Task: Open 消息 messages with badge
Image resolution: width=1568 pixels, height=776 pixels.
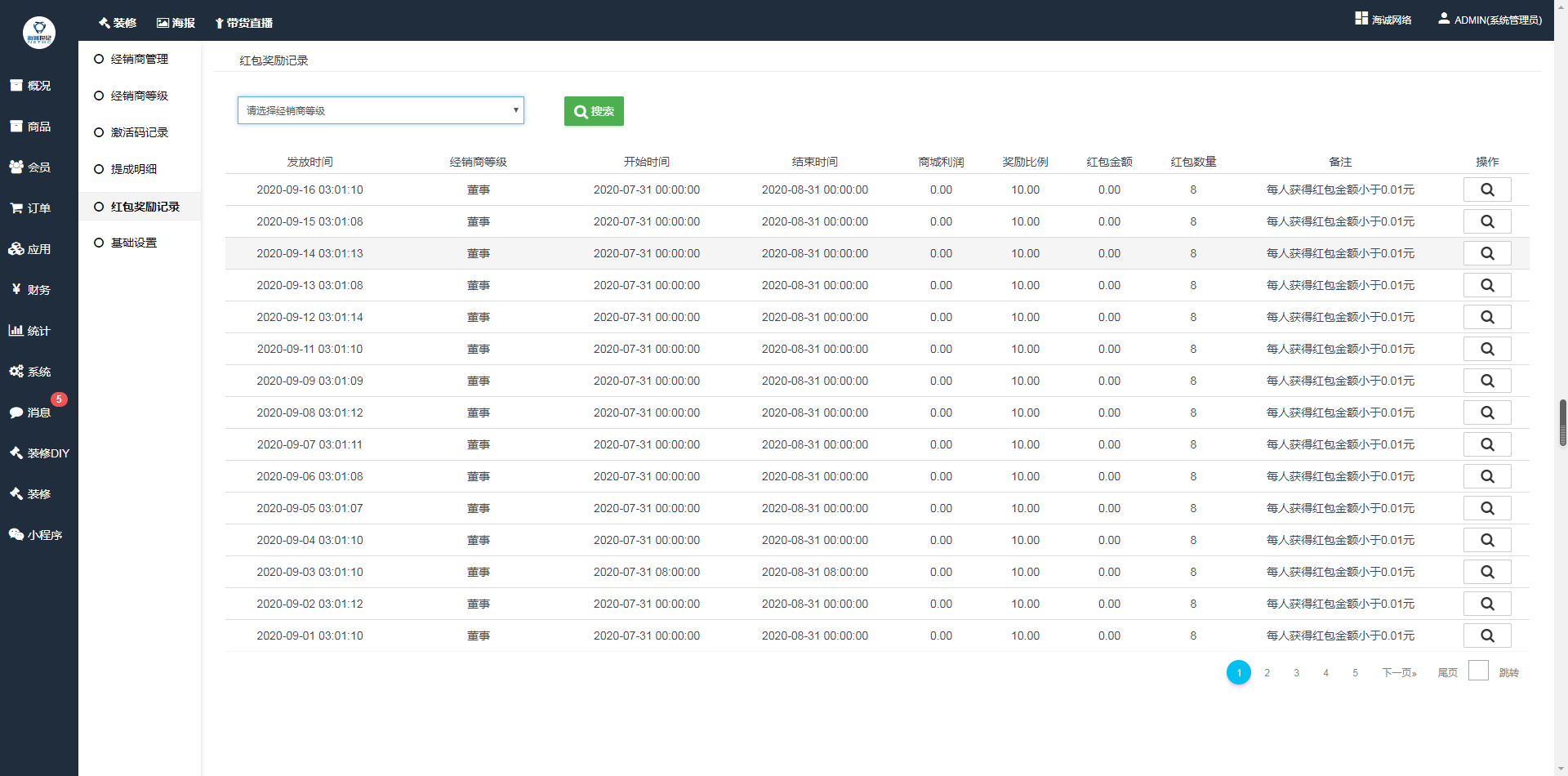Action: point(30,413)
